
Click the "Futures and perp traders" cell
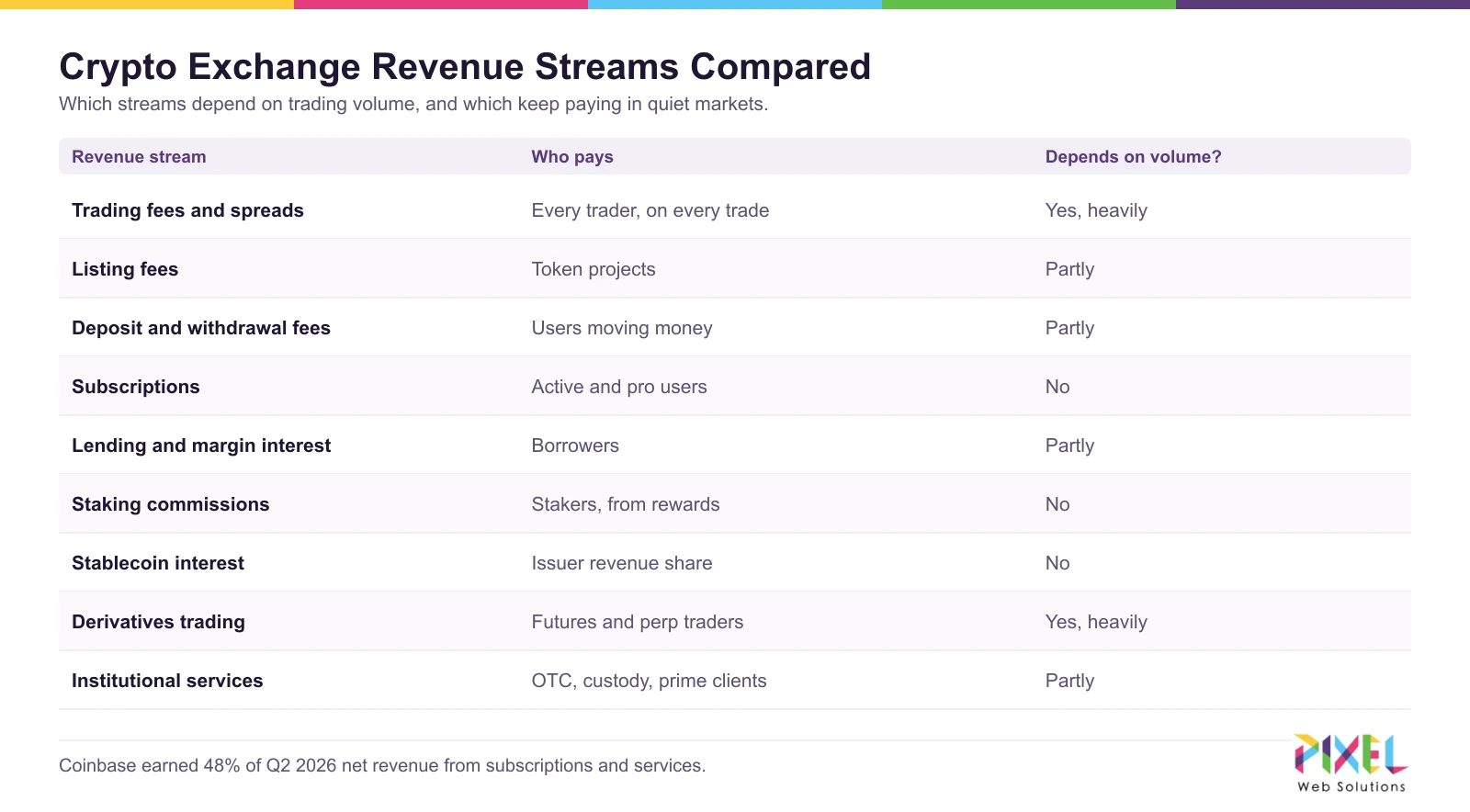638,622
